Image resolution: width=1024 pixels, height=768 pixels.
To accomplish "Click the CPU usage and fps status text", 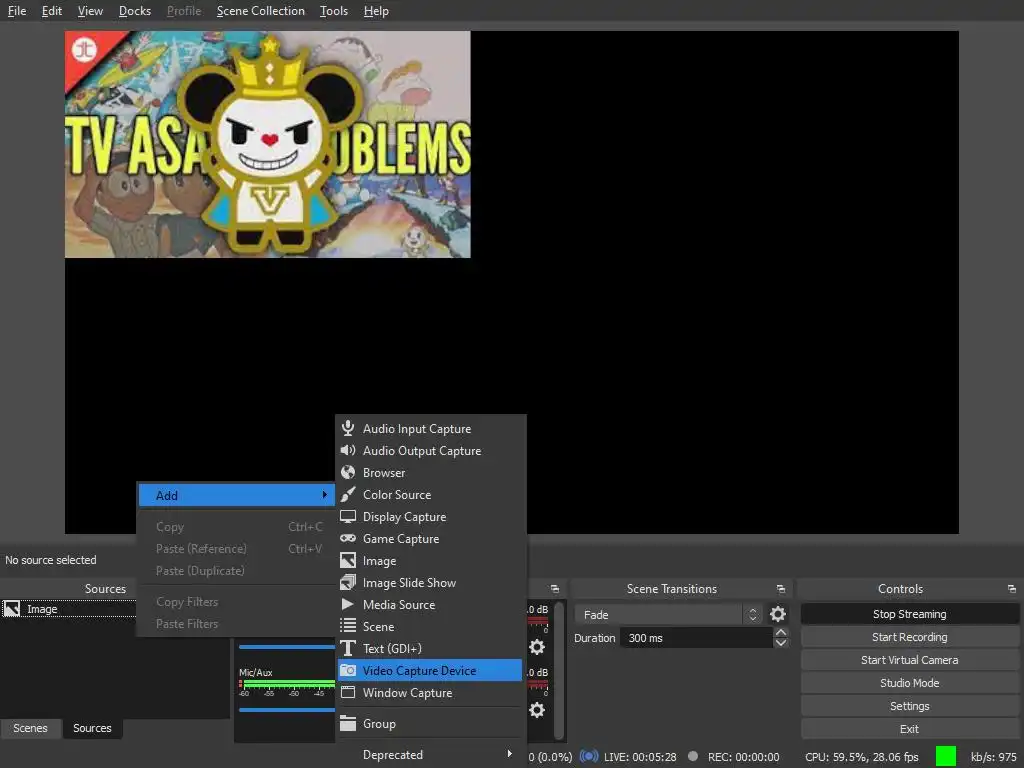I will [x=861, y=757].
